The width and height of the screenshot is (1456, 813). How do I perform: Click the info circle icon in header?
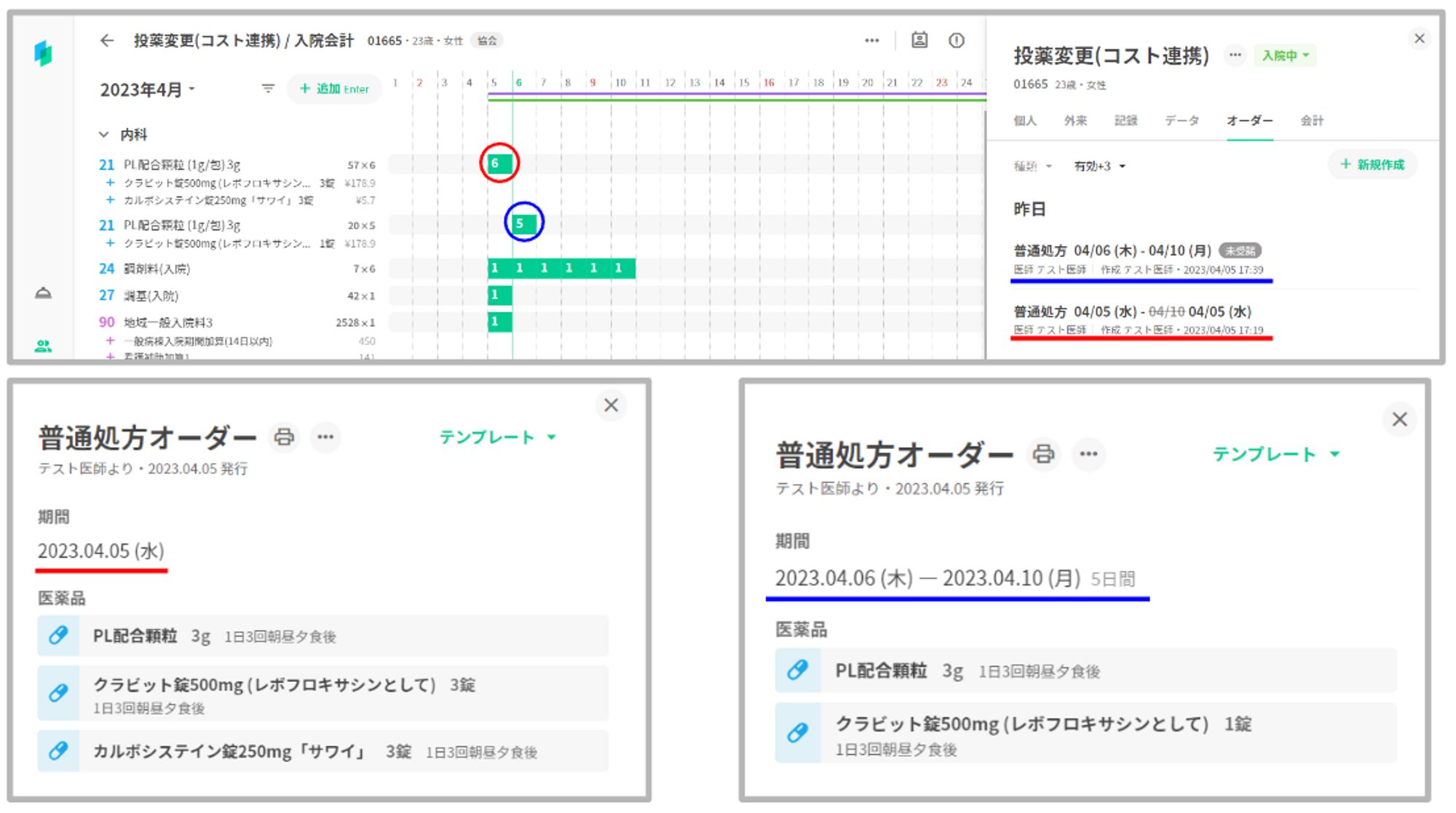tap(957, 41)
